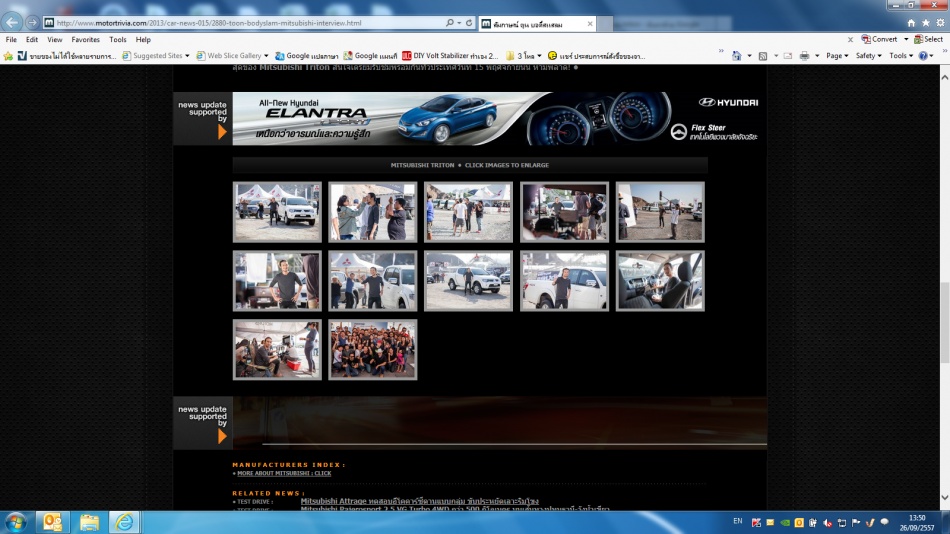Open the File menu
The width and height of the screenshot is (950, 534).
(11, 39)
